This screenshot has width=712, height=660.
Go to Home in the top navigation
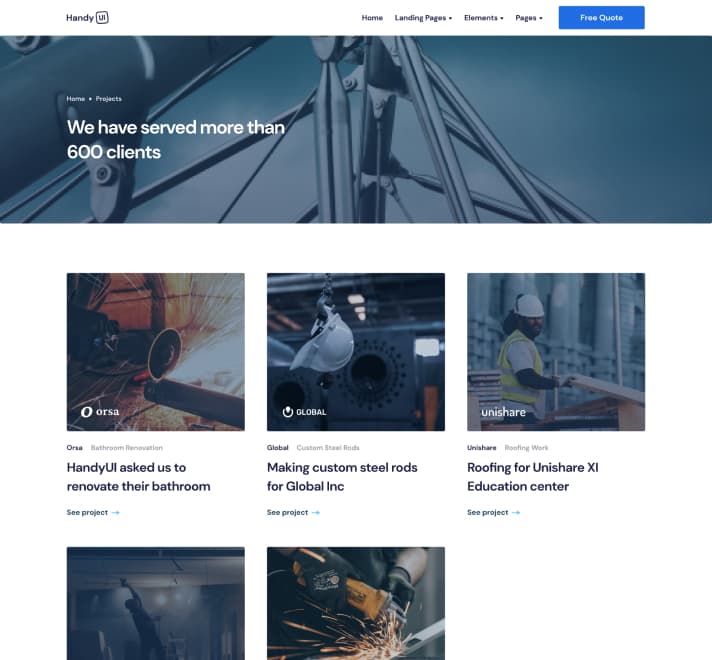(372, 18)
